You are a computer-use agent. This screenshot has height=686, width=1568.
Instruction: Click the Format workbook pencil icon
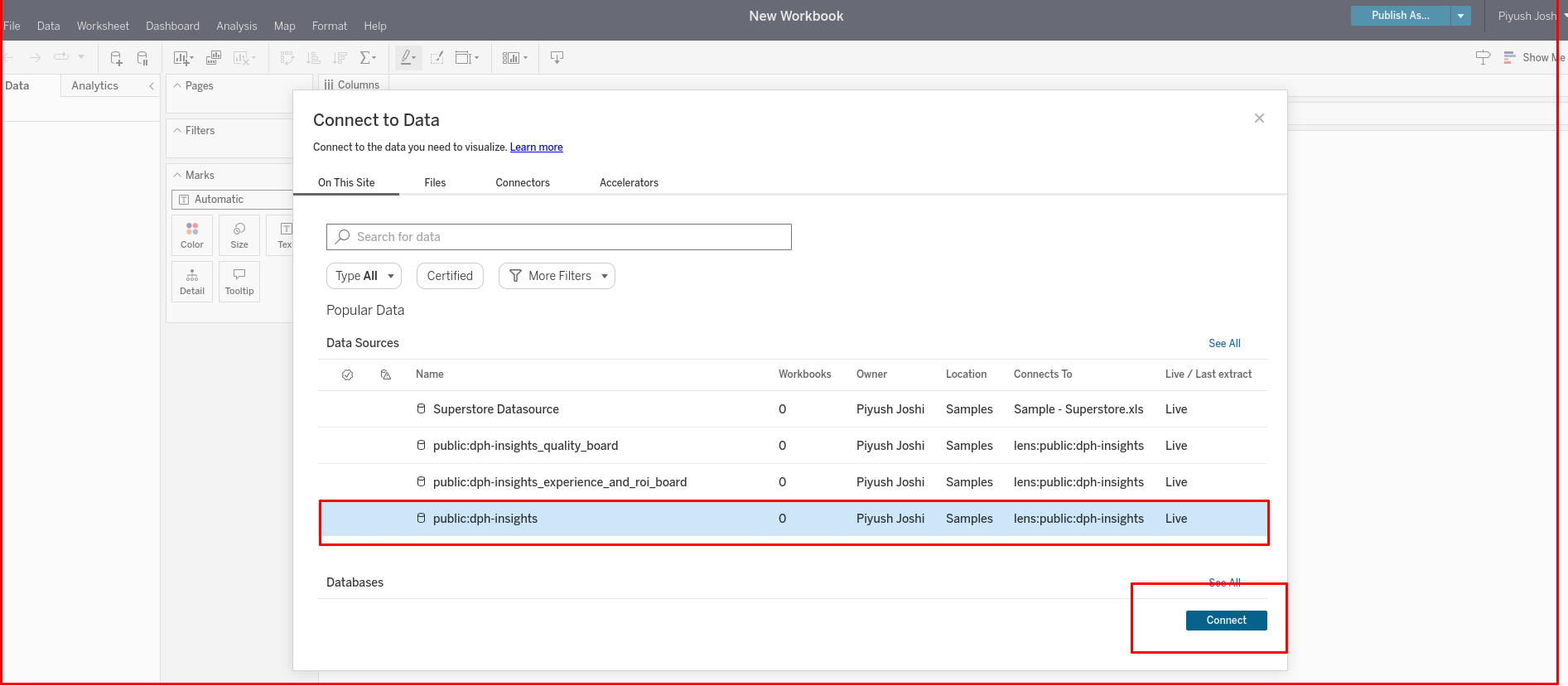437,58
